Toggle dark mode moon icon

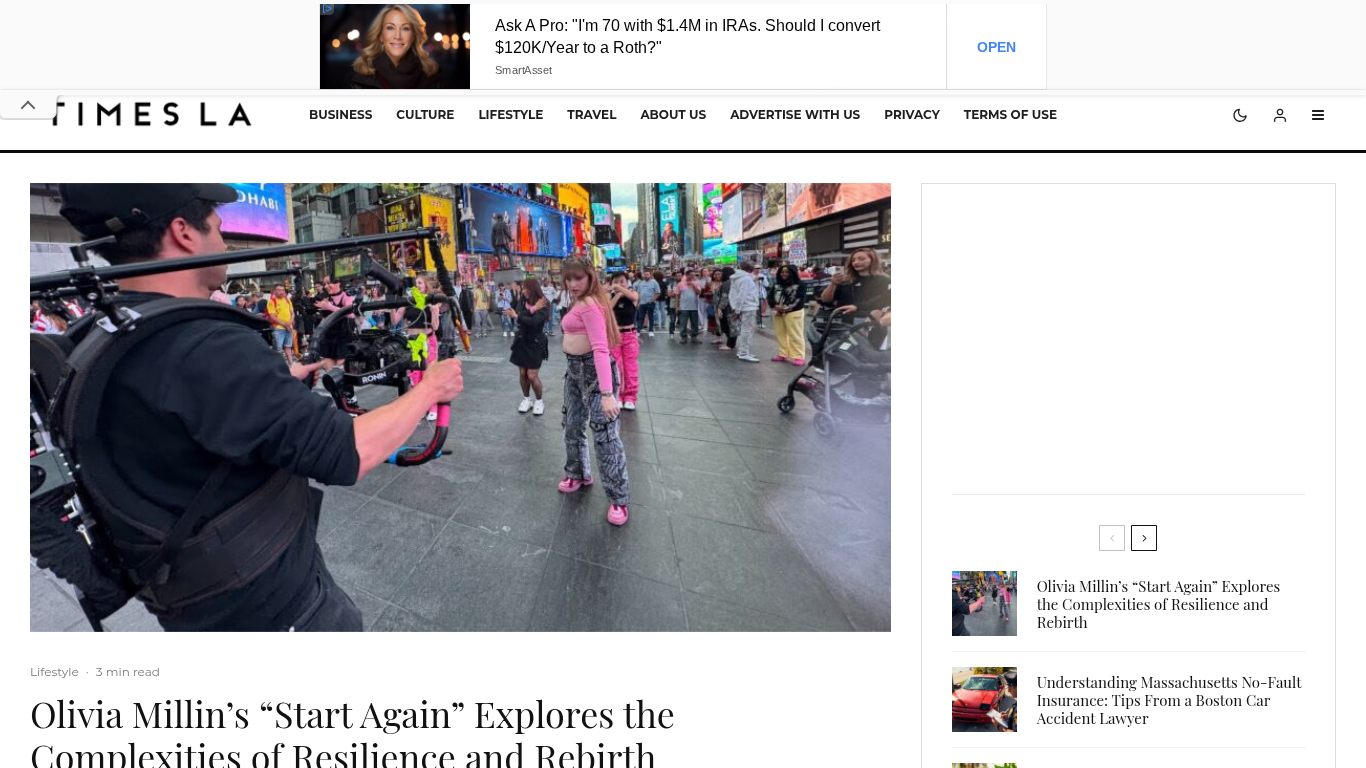coord(1240,115)
